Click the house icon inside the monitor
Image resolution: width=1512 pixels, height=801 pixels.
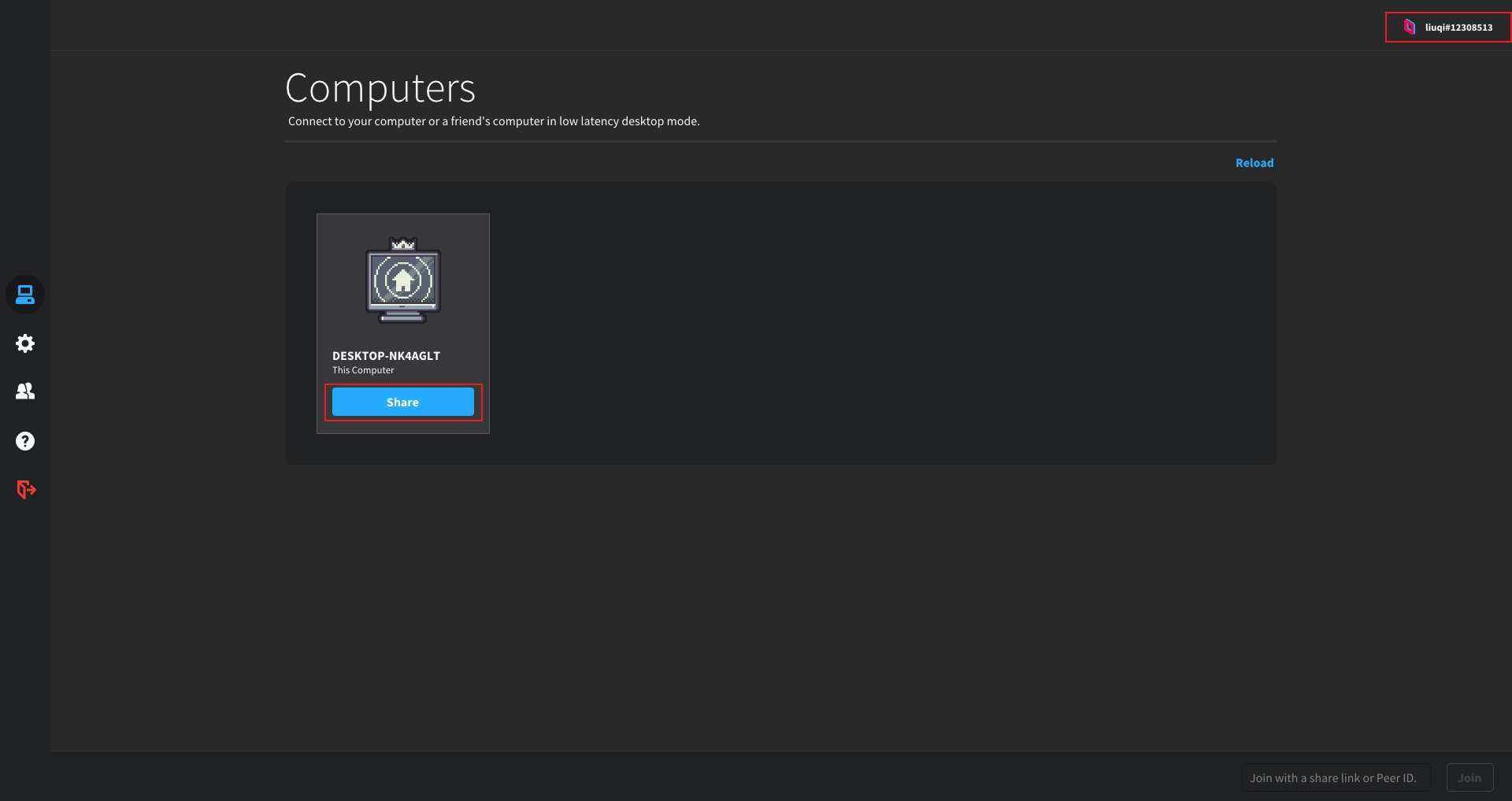coord(403,280)
